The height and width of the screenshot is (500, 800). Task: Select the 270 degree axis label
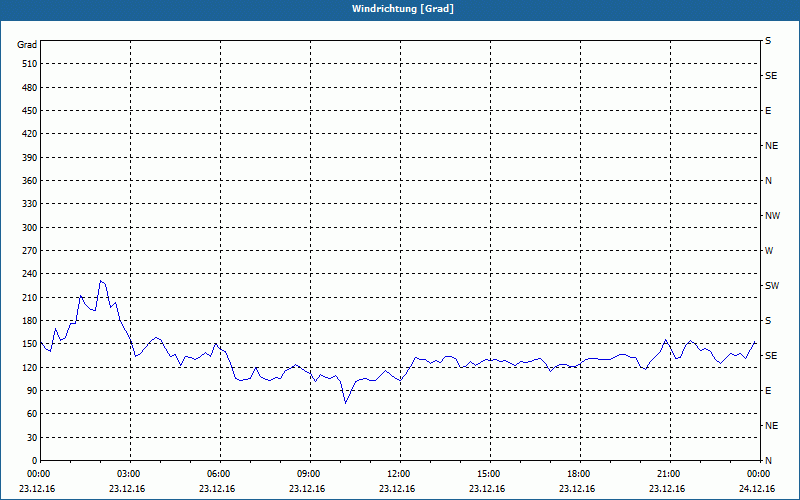click(30, 251)
